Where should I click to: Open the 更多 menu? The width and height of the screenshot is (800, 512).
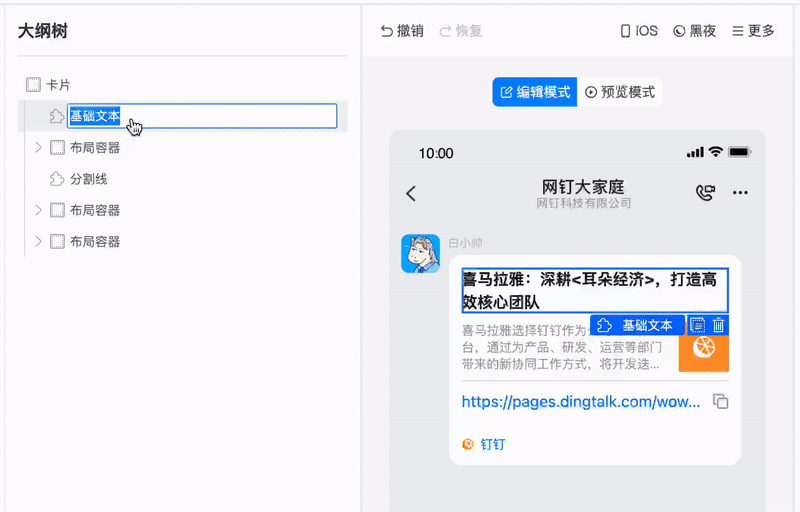click(x=753, y=31)
